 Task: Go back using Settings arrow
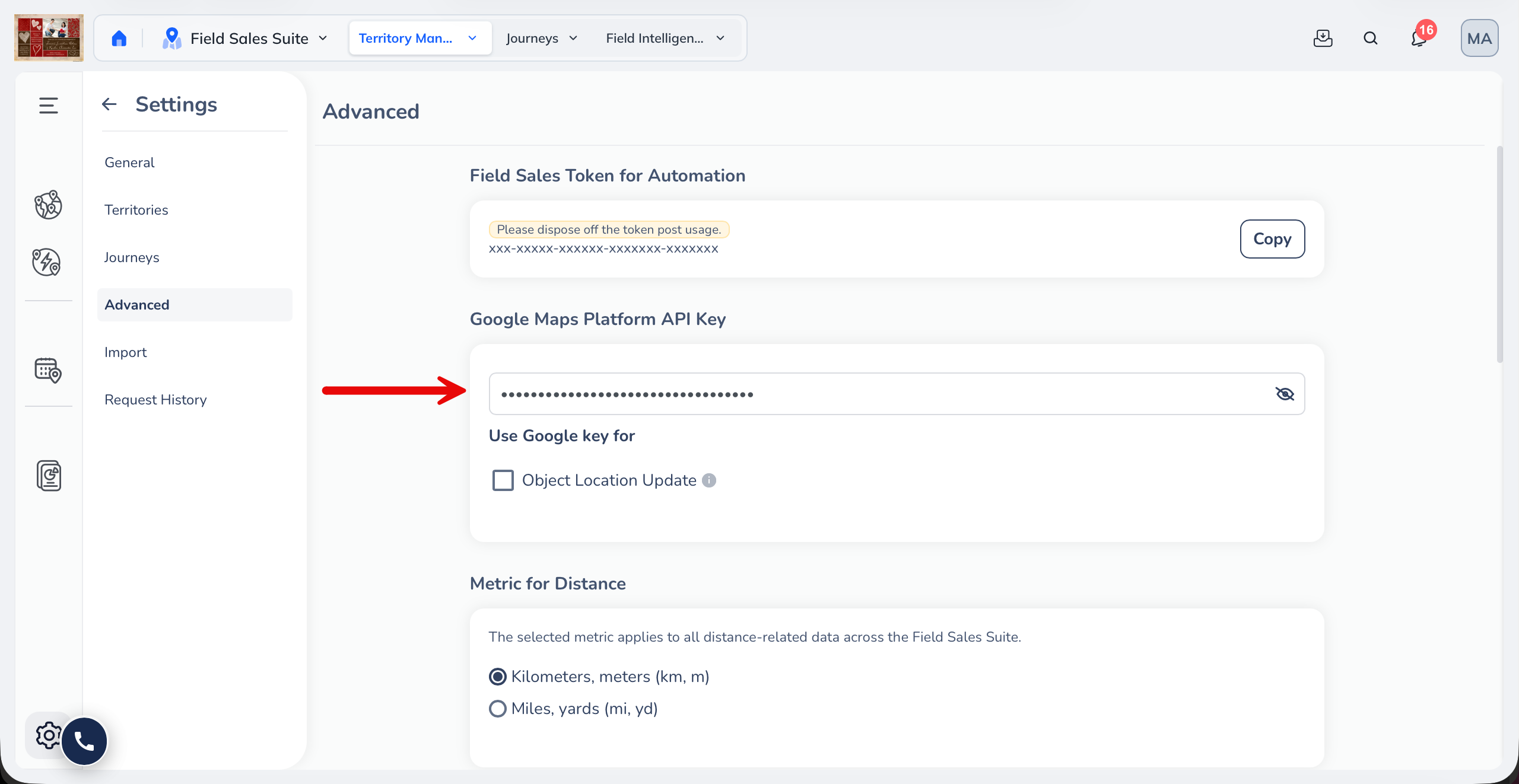pos(109,104)
